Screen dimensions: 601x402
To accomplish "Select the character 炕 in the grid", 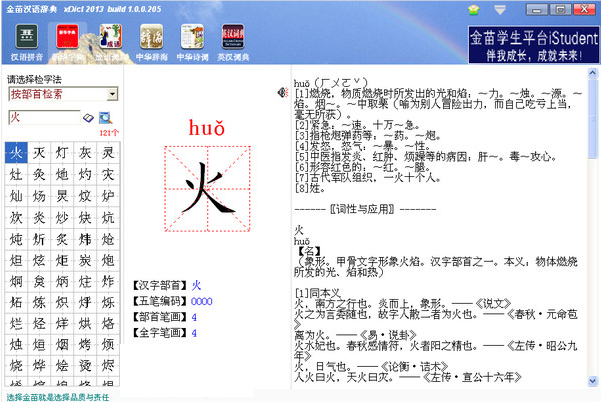I will [108, 218].
